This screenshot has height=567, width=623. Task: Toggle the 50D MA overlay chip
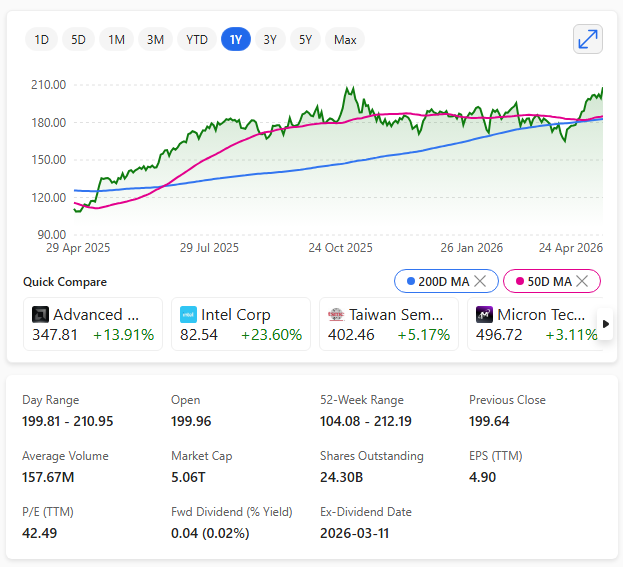543,282
